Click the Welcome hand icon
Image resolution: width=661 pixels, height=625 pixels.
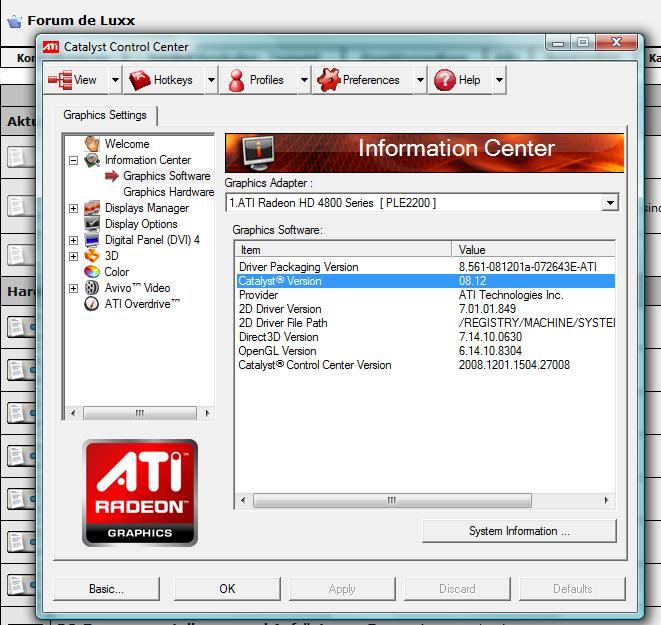(x=92, y=144)
